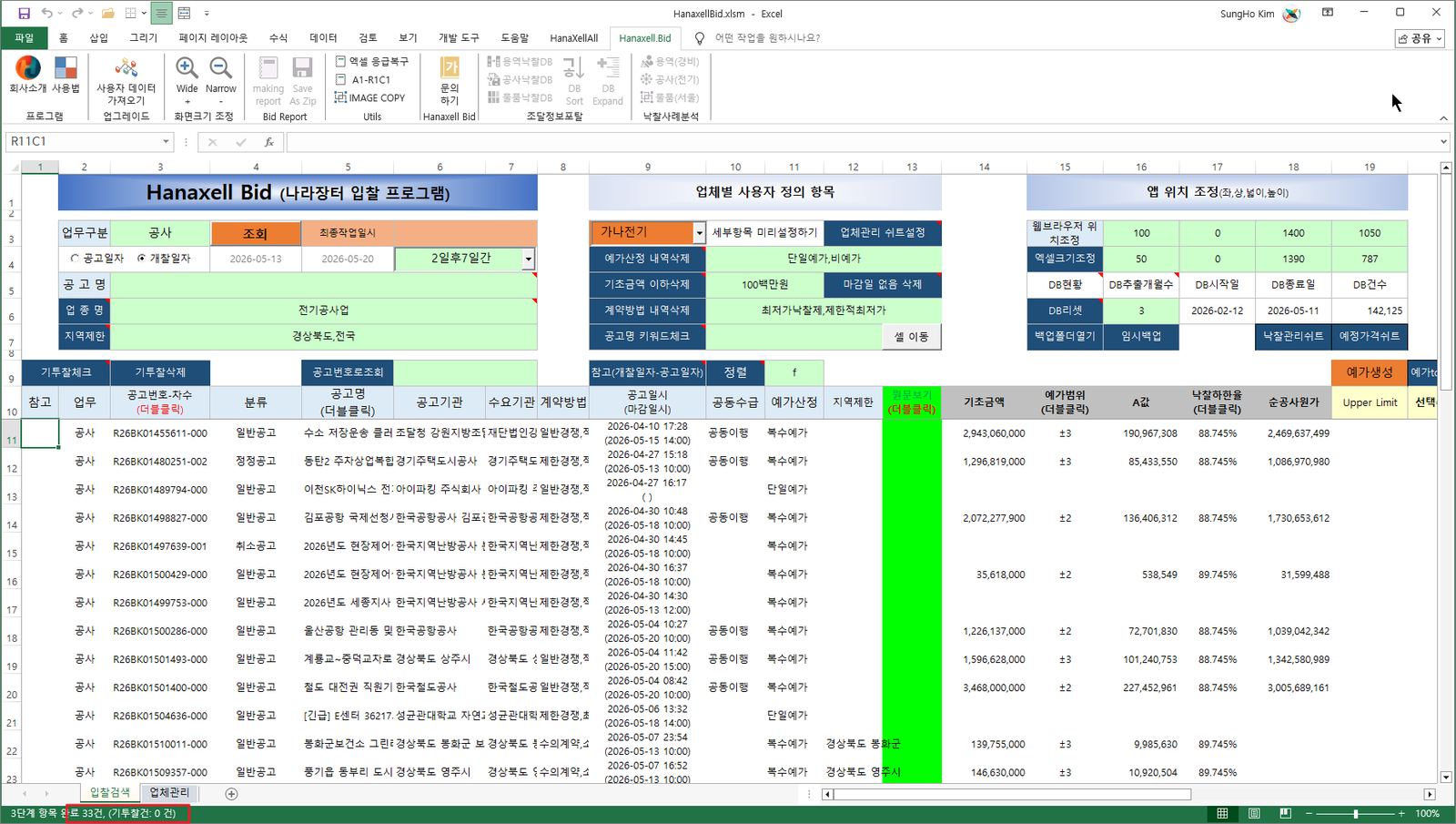Click zoom out minus on status bar
This screenshot has height=824, width=1456.
[1309, 813]
